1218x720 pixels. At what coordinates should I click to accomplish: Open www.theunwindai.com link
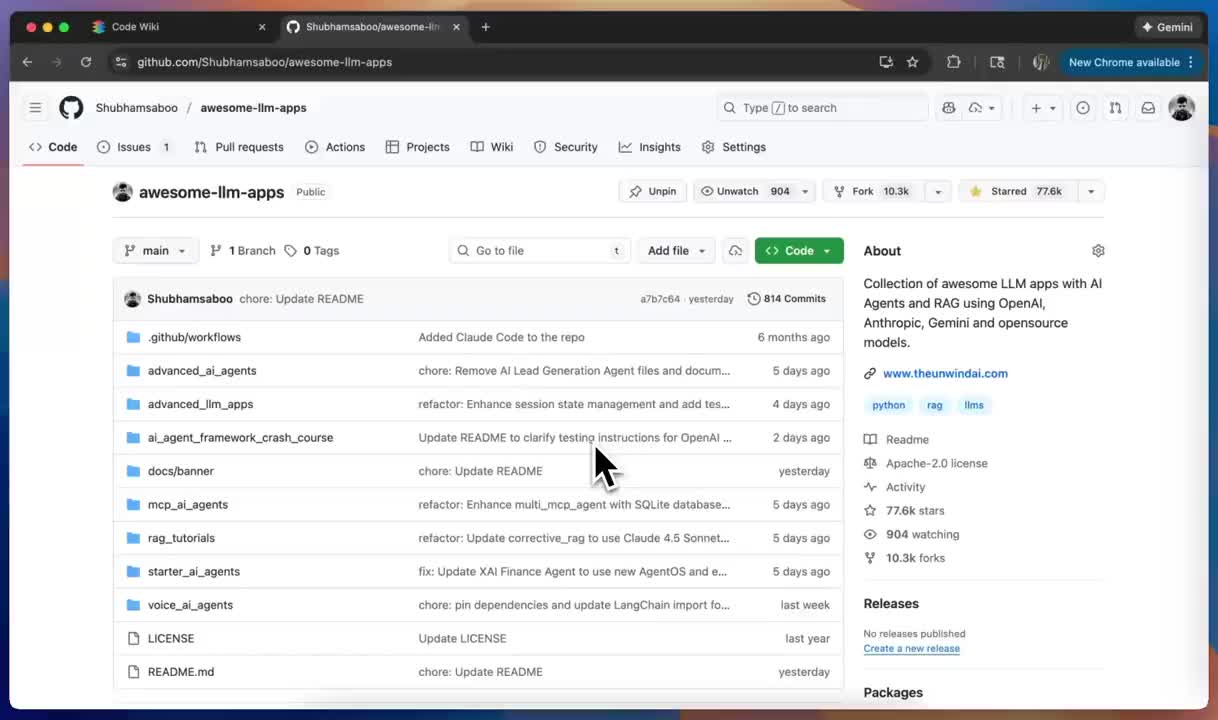[x=945, y=373]
